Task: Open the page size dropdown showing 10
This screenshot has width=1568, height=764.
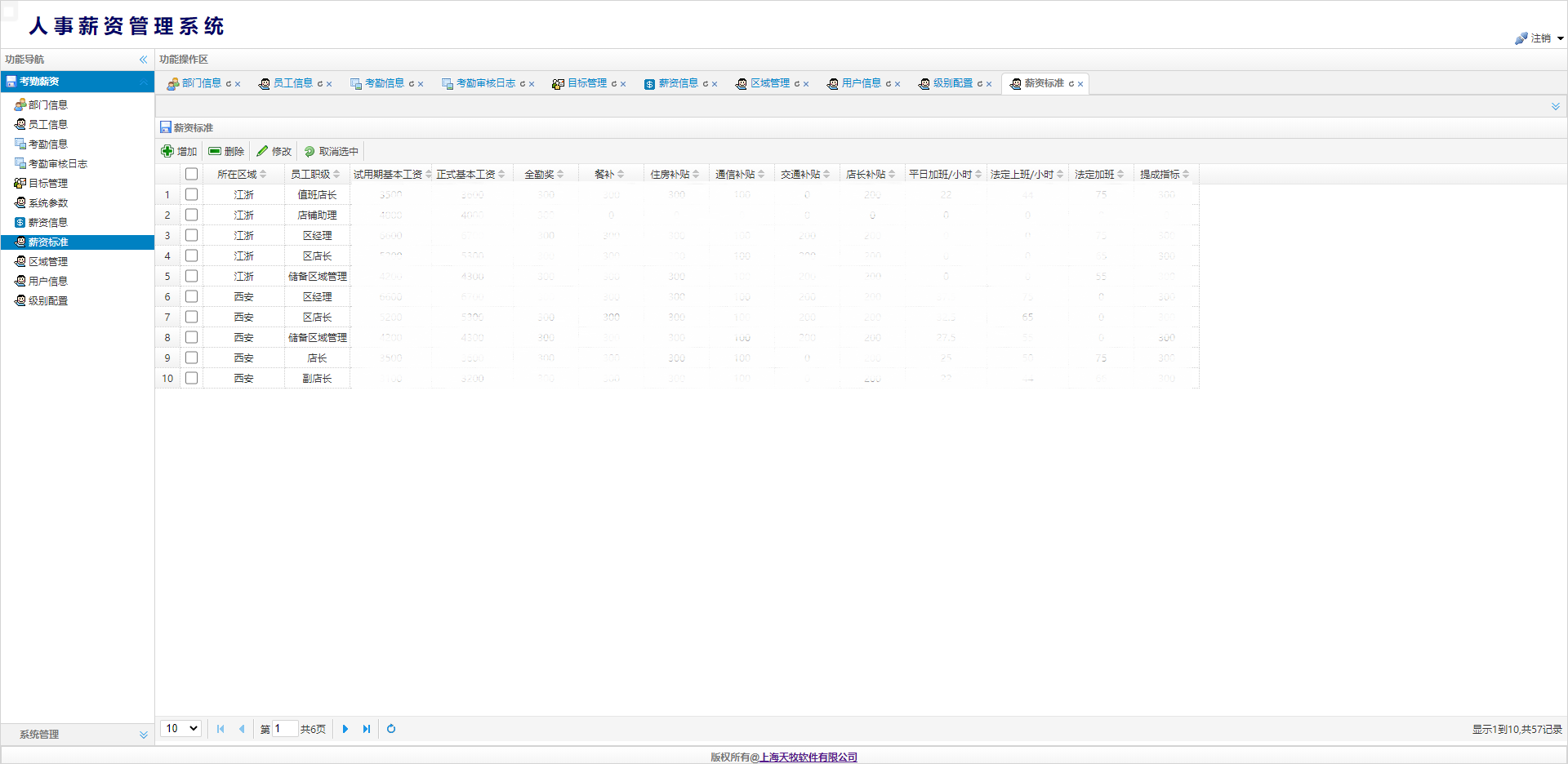Action: (181, 729)
